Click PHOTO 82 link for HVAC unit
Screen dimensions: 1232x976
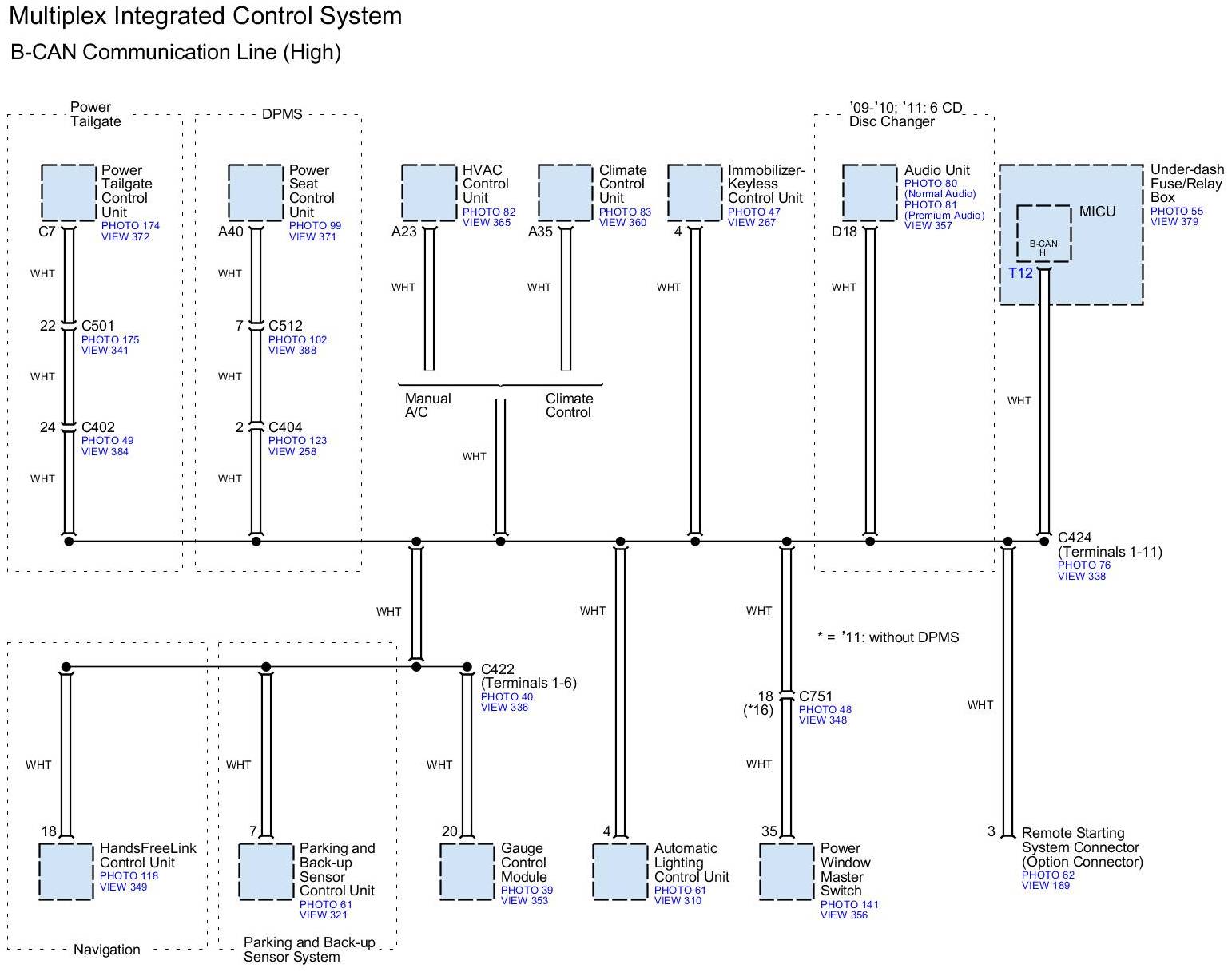pos(488,212)
